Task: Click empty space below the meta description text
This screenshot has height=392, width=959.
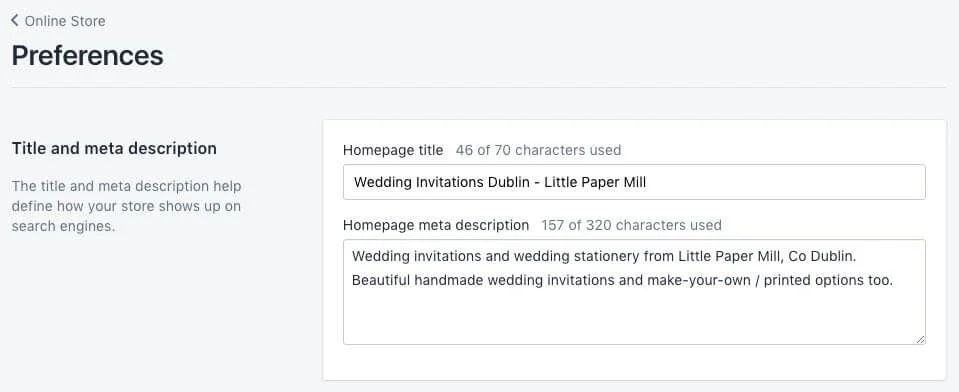Action: click(x=634, y=318)
